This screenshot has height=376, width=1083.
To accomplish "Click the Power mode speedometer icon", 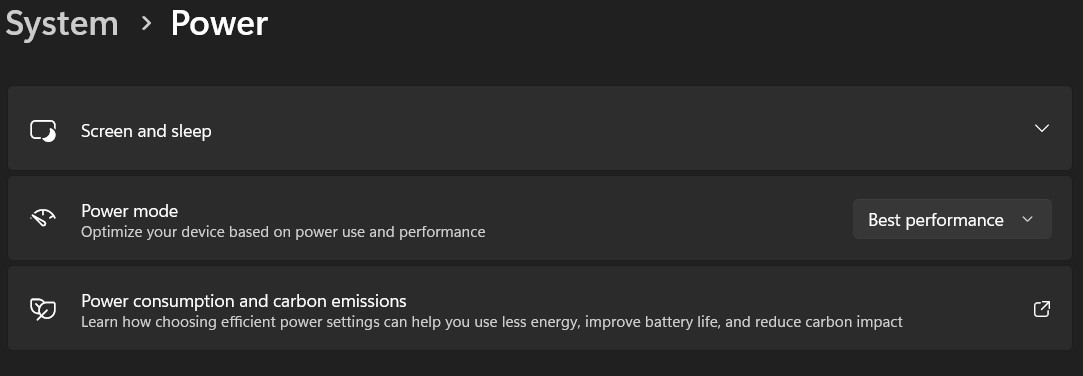I will (43, 219).
